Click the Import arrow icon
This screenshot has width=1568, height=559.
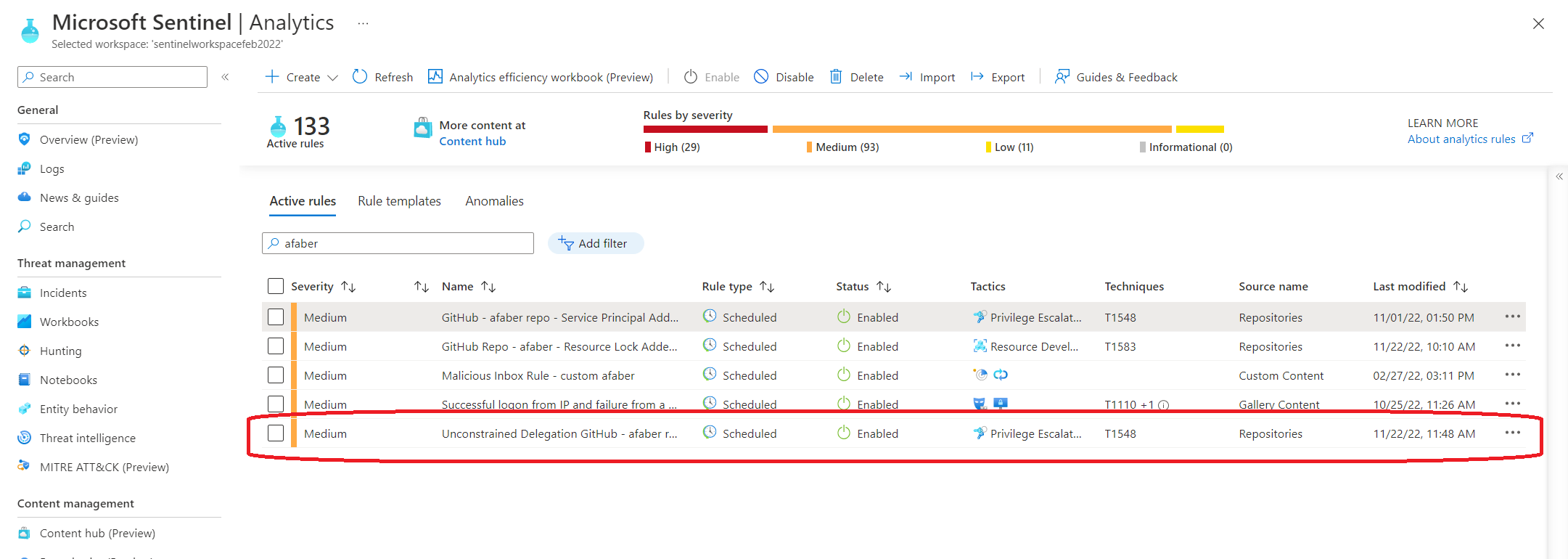(906, 76)
